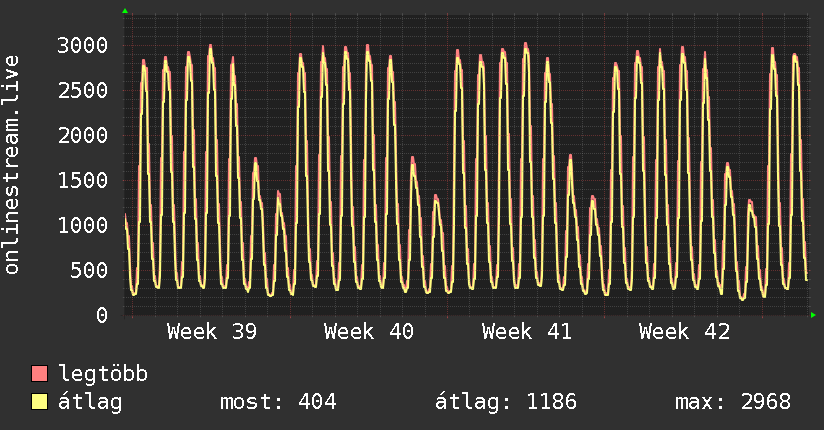The height and width of the screenshot is (430, 824).
Task: Select the legtöbb legend label
Action: click(x=103, y=374)
